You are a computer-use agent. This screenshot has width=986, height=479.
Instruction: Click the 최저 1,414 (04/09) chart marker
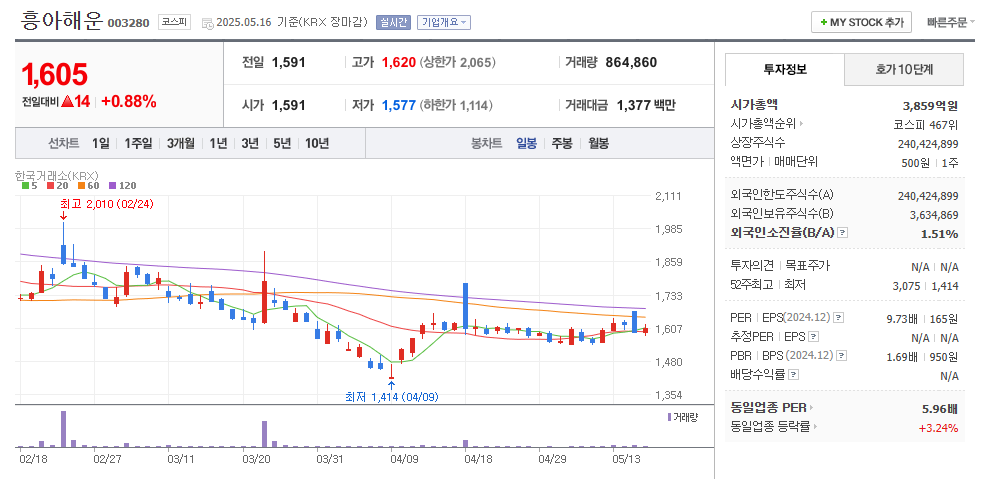click(x=392, y=397)
